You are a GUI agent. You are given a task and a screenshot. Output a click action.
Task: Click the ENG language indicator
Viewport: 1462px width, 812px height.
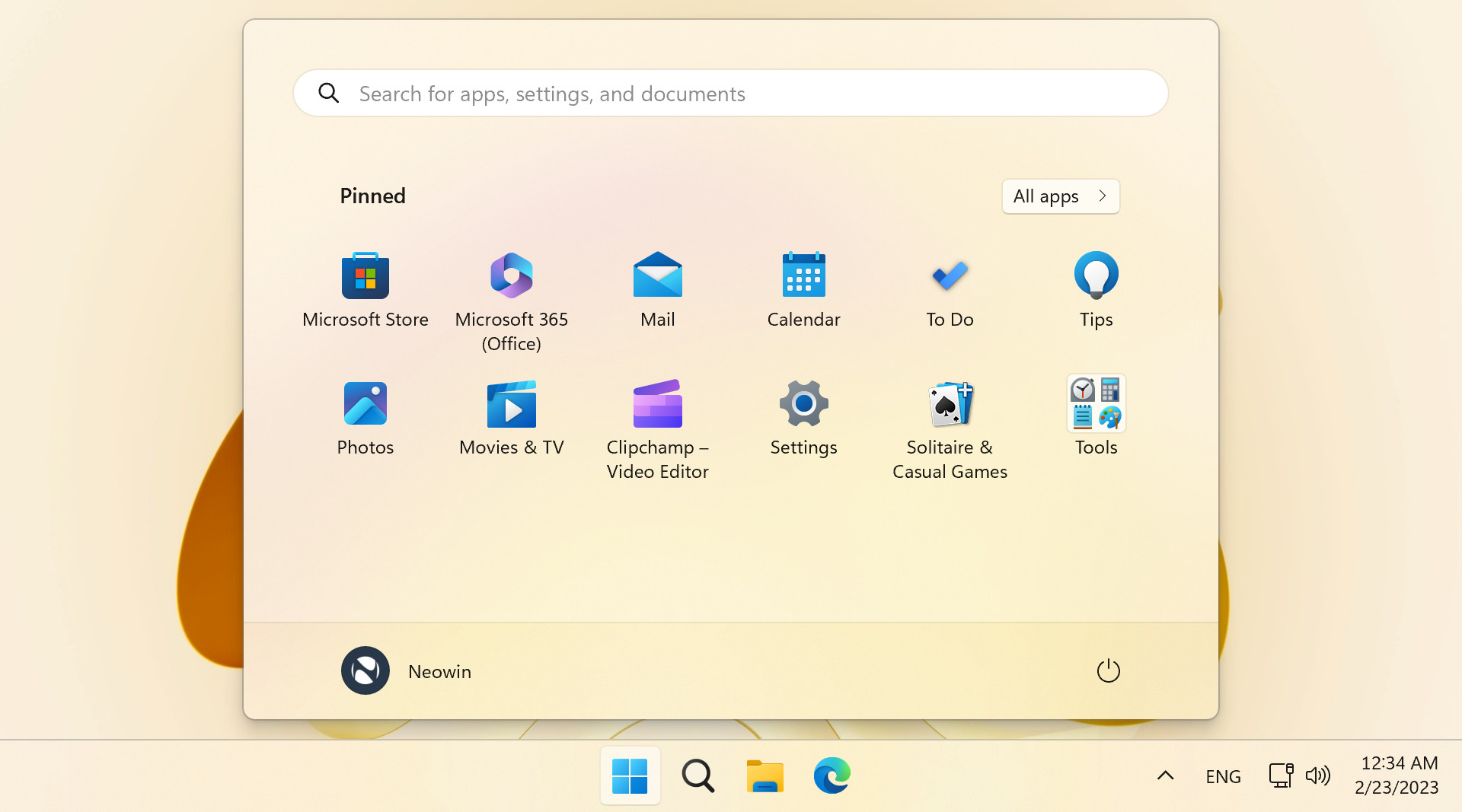pyautogui.click(x=1224, y=776)
